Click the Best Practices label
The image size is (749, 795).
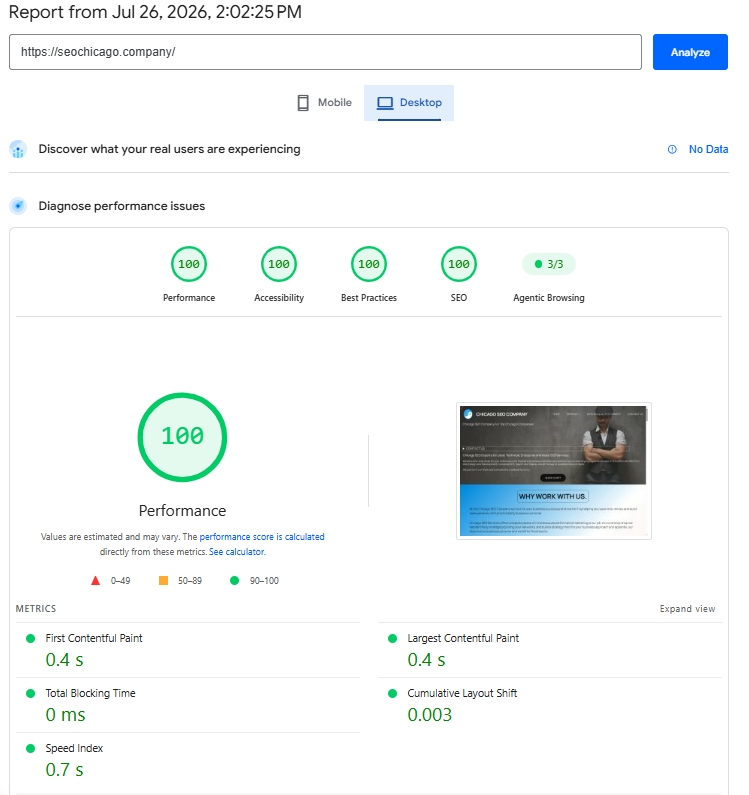pyautogui.click(x=369, y=298)
